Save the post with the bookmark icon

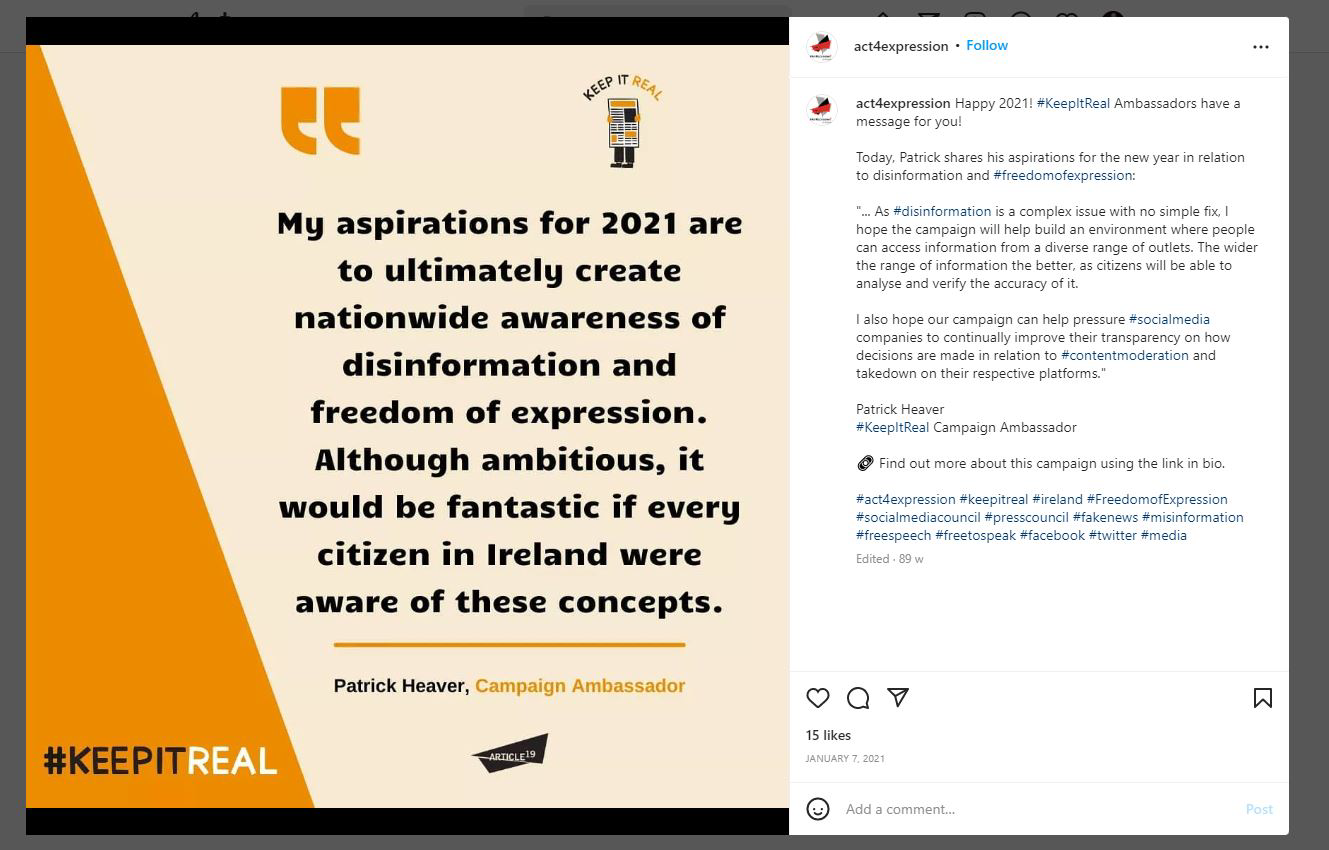tap(1262, 698)
